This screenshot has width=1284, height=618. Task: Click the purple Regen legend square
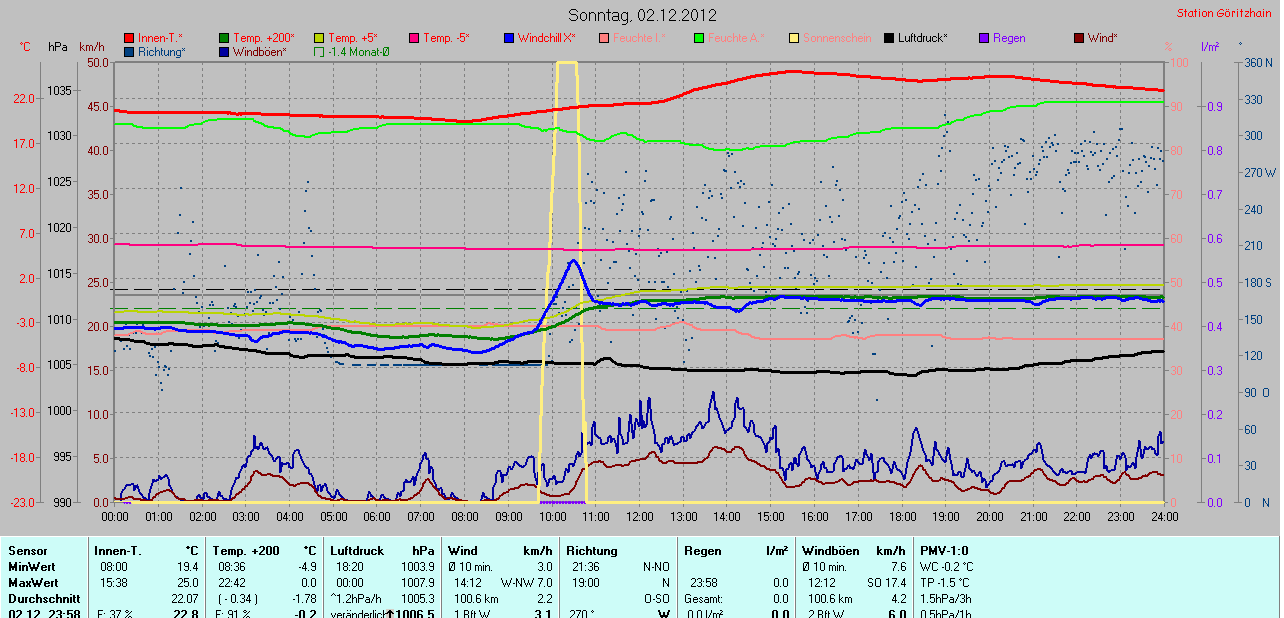pyautogui.click(x=984, y=38)
